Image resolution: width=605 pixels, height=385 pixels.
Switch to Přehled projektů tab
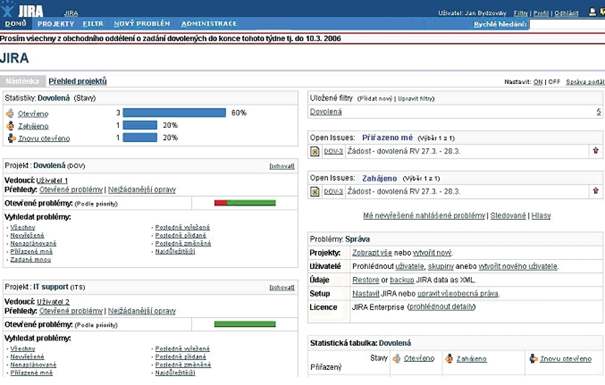pyautogui.click(x=78, y=81)
